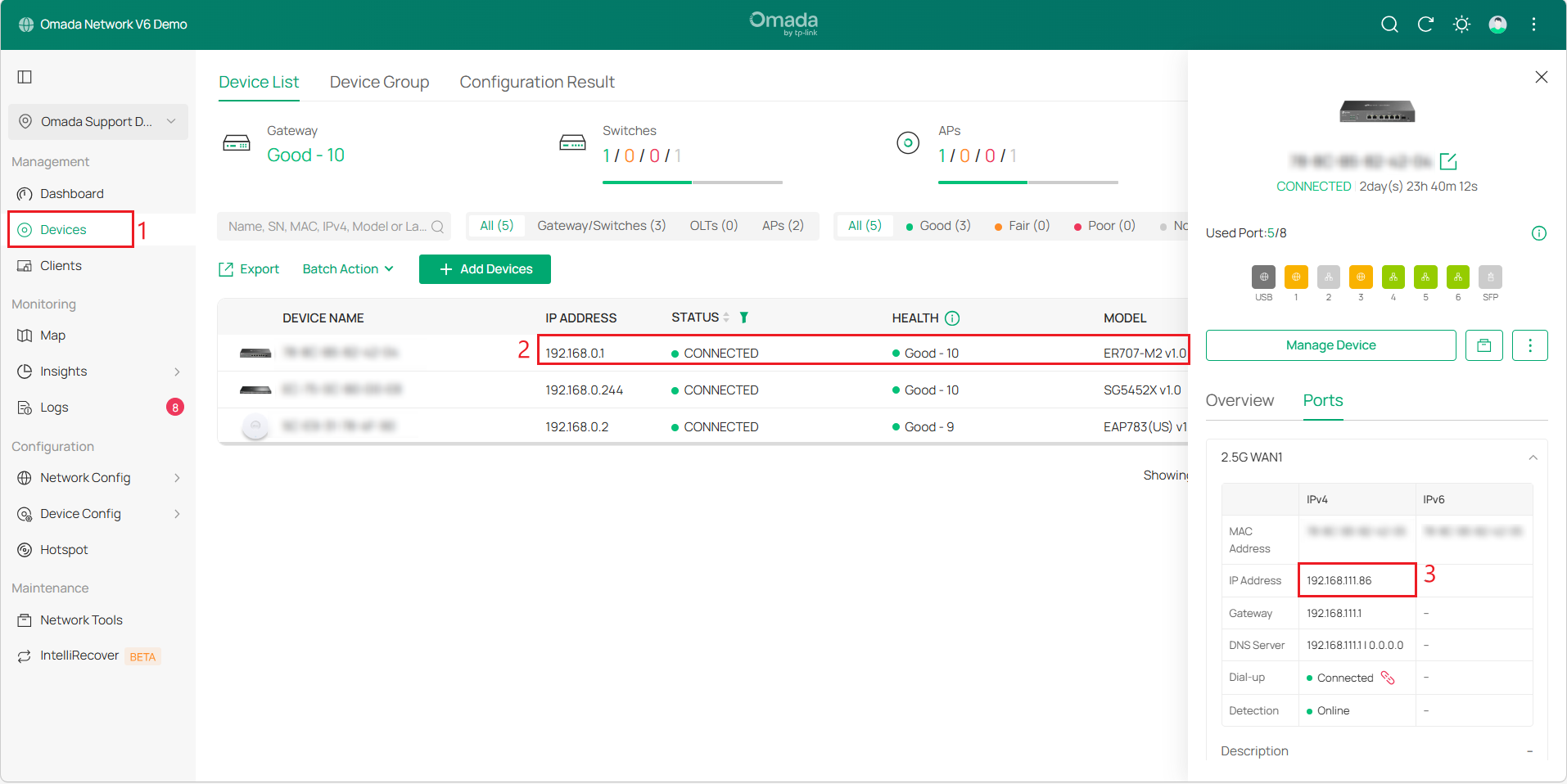This screenshot has width=1567, height=784.
Task: Open the user account avatar
Action: (x=1497, y=25)
